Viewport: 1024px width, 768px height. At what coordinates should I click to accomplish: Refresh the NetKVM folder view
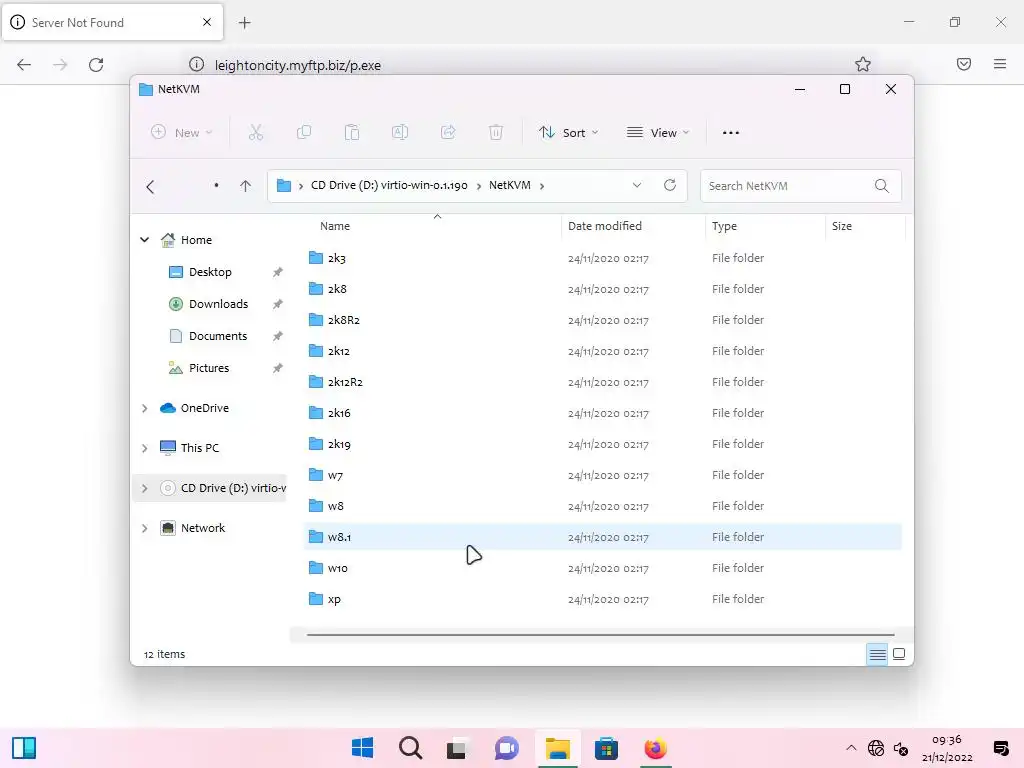point(670,185)
